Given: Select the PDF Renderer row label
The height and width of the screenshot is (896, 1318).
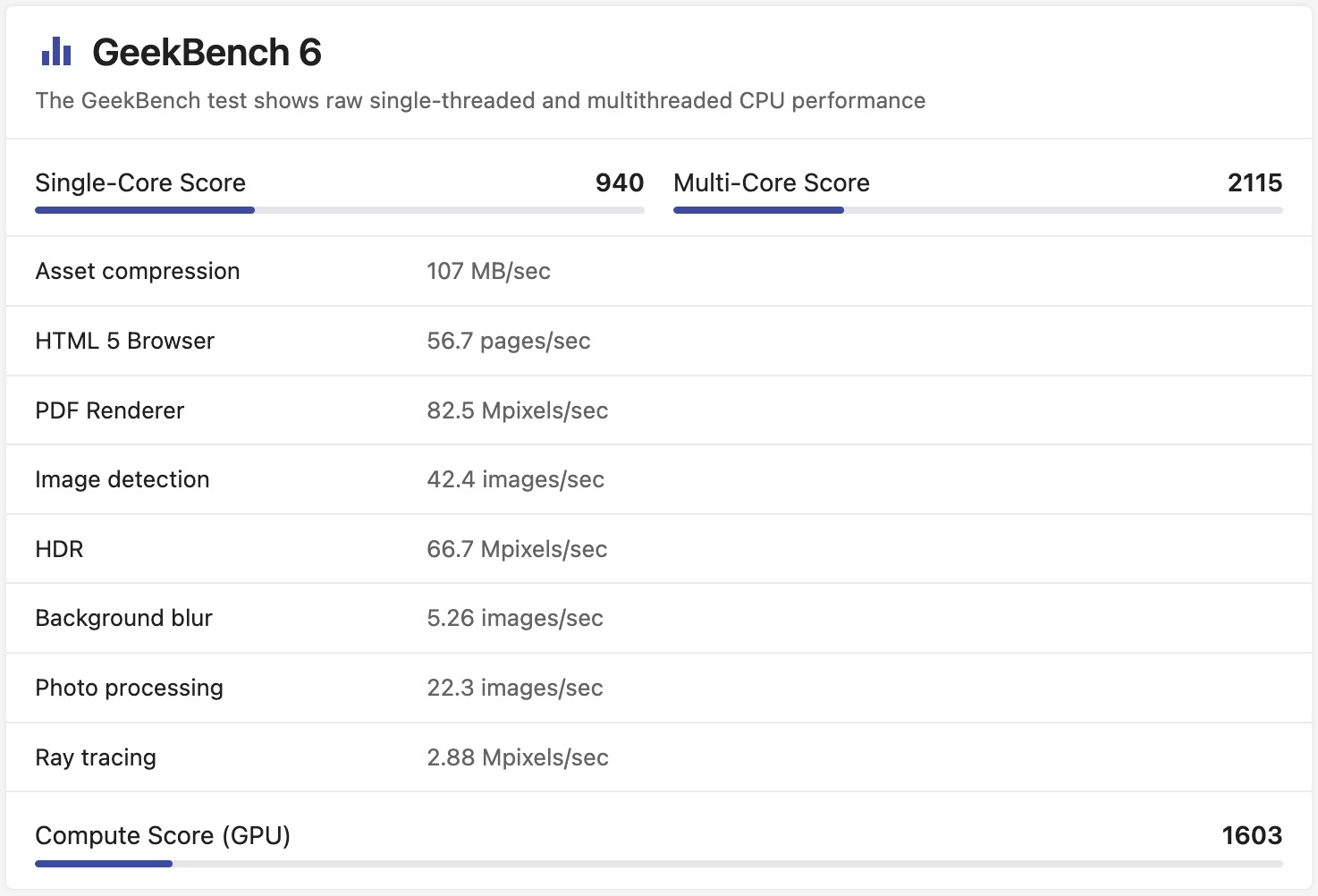Looking at the screenshot, I should [x=109, y=410].
